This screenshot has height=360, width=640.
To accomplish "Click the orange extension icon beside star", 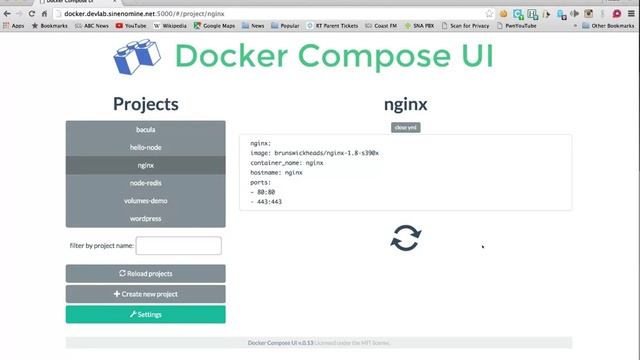I will point(503,13).
